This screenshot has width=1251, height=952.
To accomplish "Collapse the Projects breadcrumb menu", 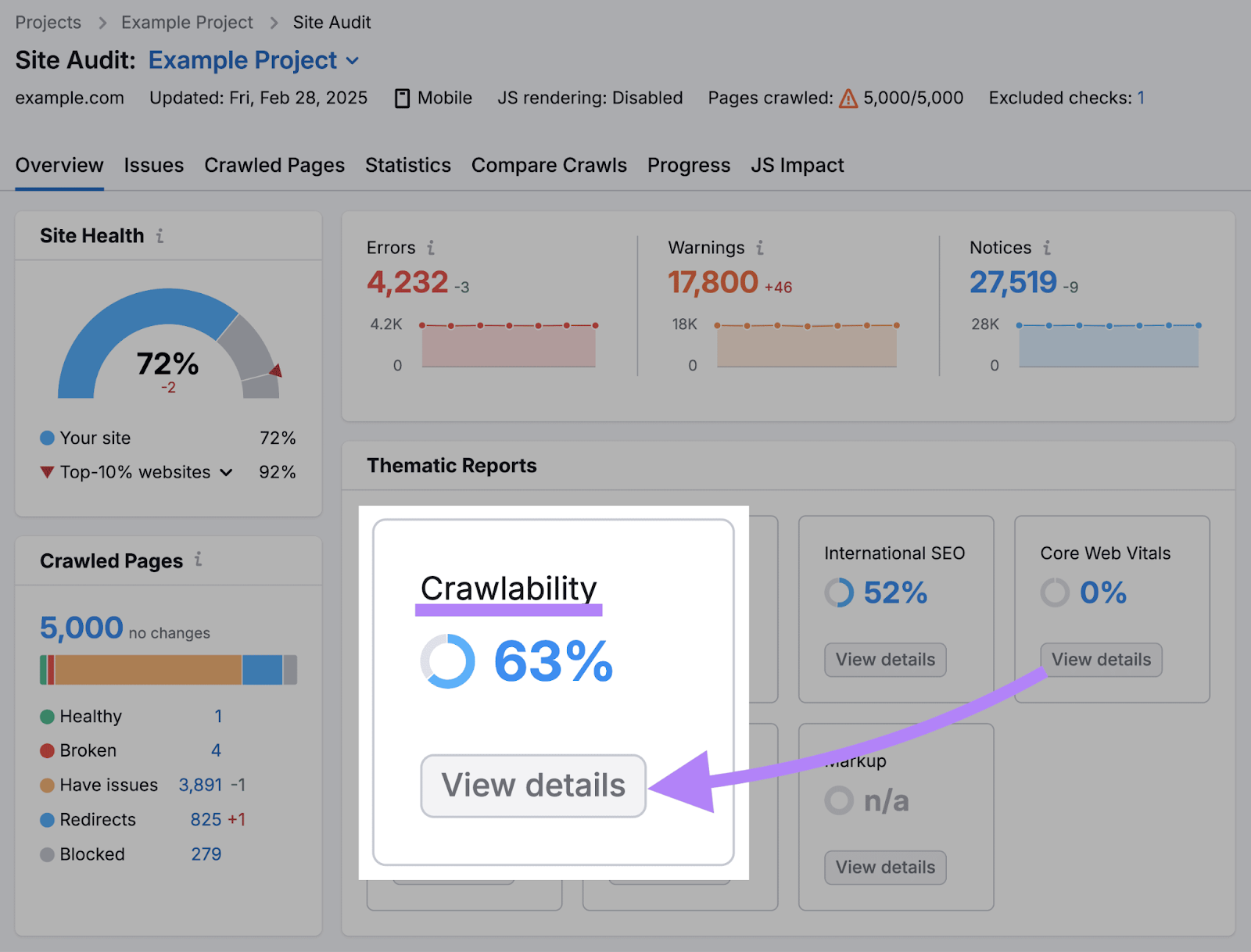I will pos(48,22).
